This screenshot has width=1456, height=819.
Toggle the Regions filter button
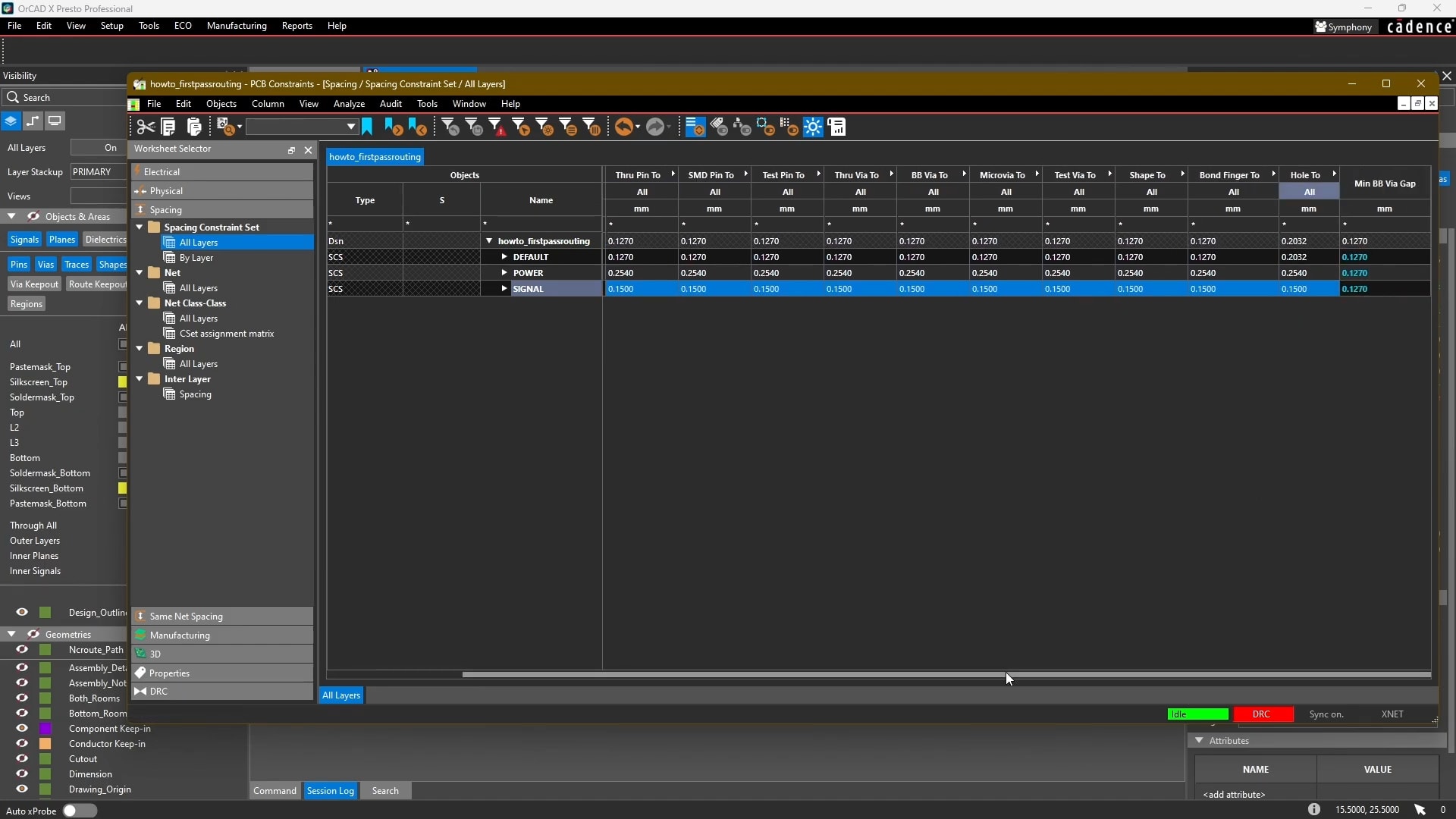27,304
